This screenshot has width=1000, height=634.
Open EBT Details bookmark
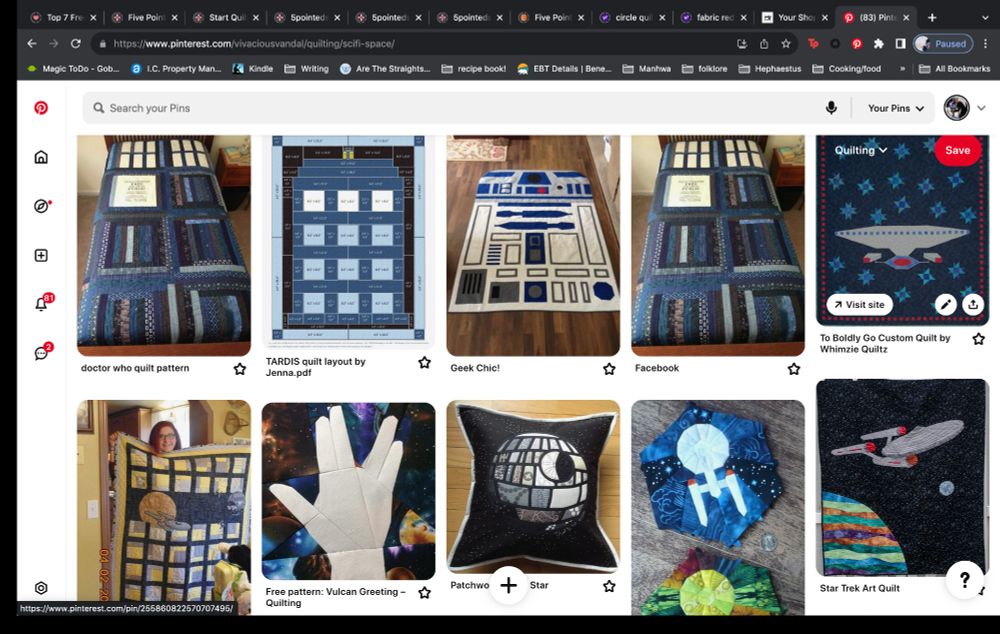tap(564, 68)
